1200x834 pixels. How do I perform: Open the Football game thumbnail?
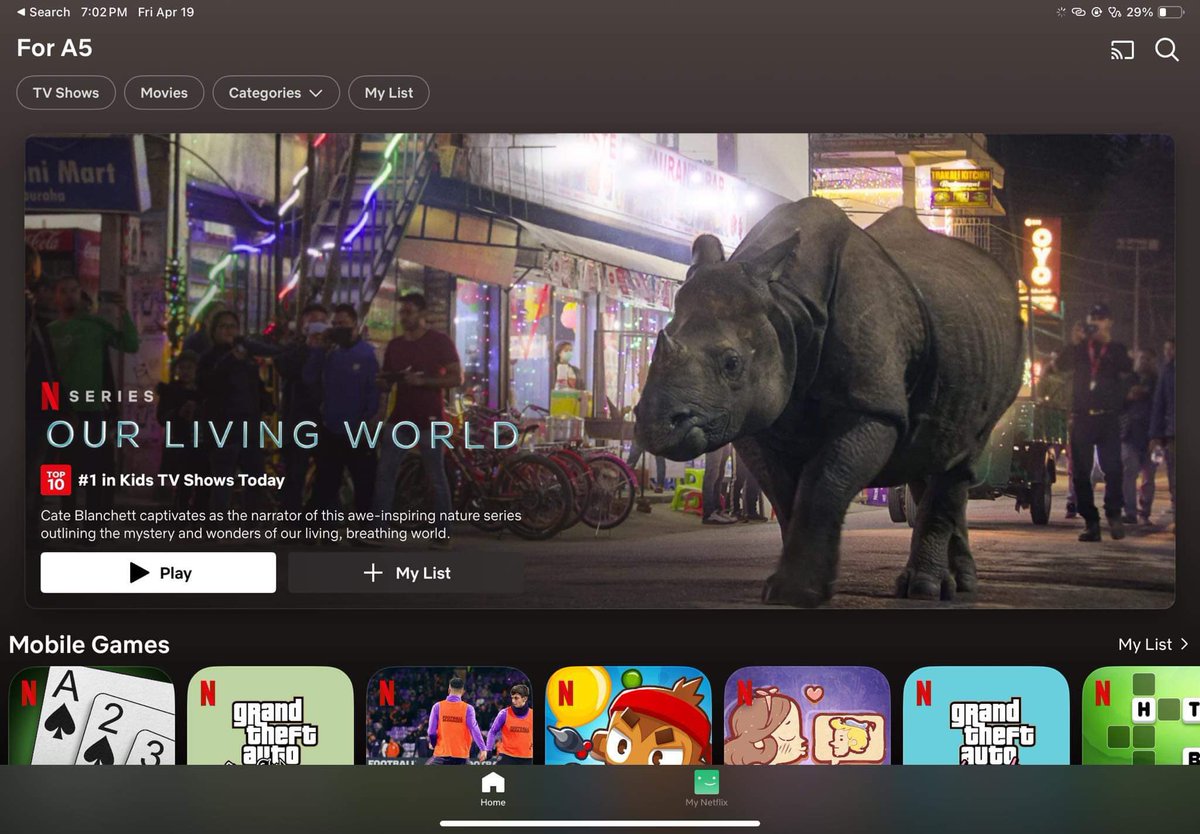[x=450, y=716]
